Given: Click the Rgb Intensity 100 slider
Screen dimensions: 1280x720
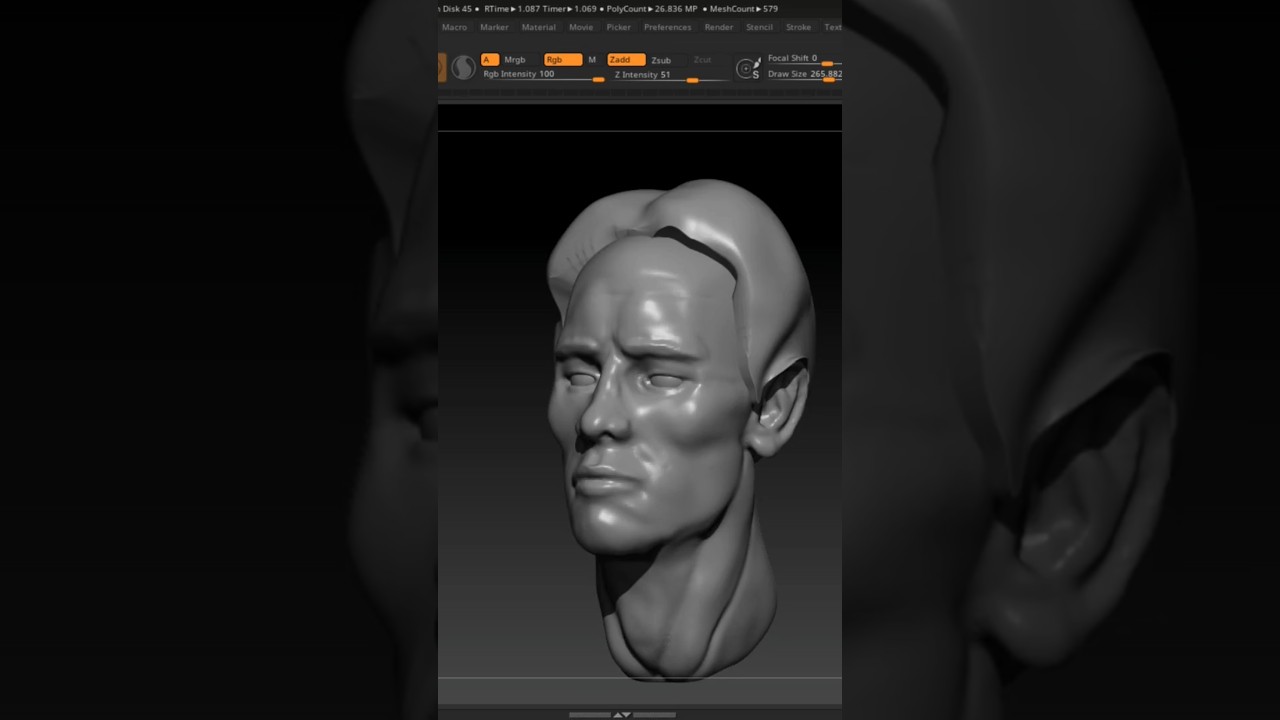Looking at the screenshot, I should [543, 75].
